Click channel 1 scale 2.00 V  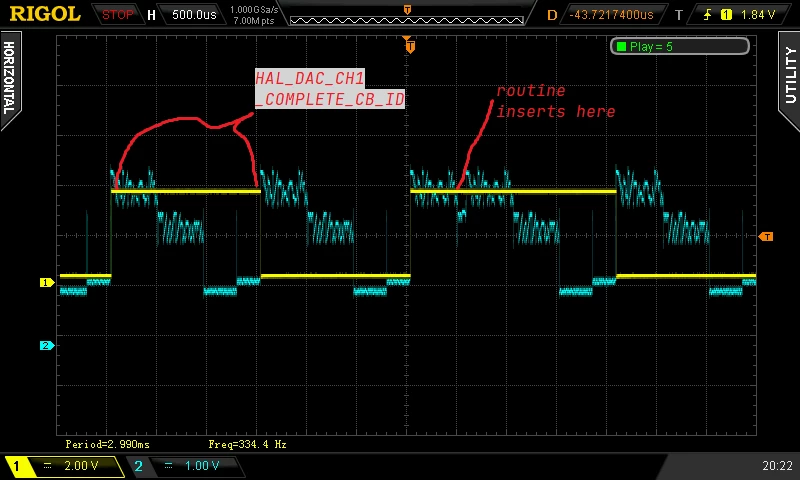(x=81, y=466)
